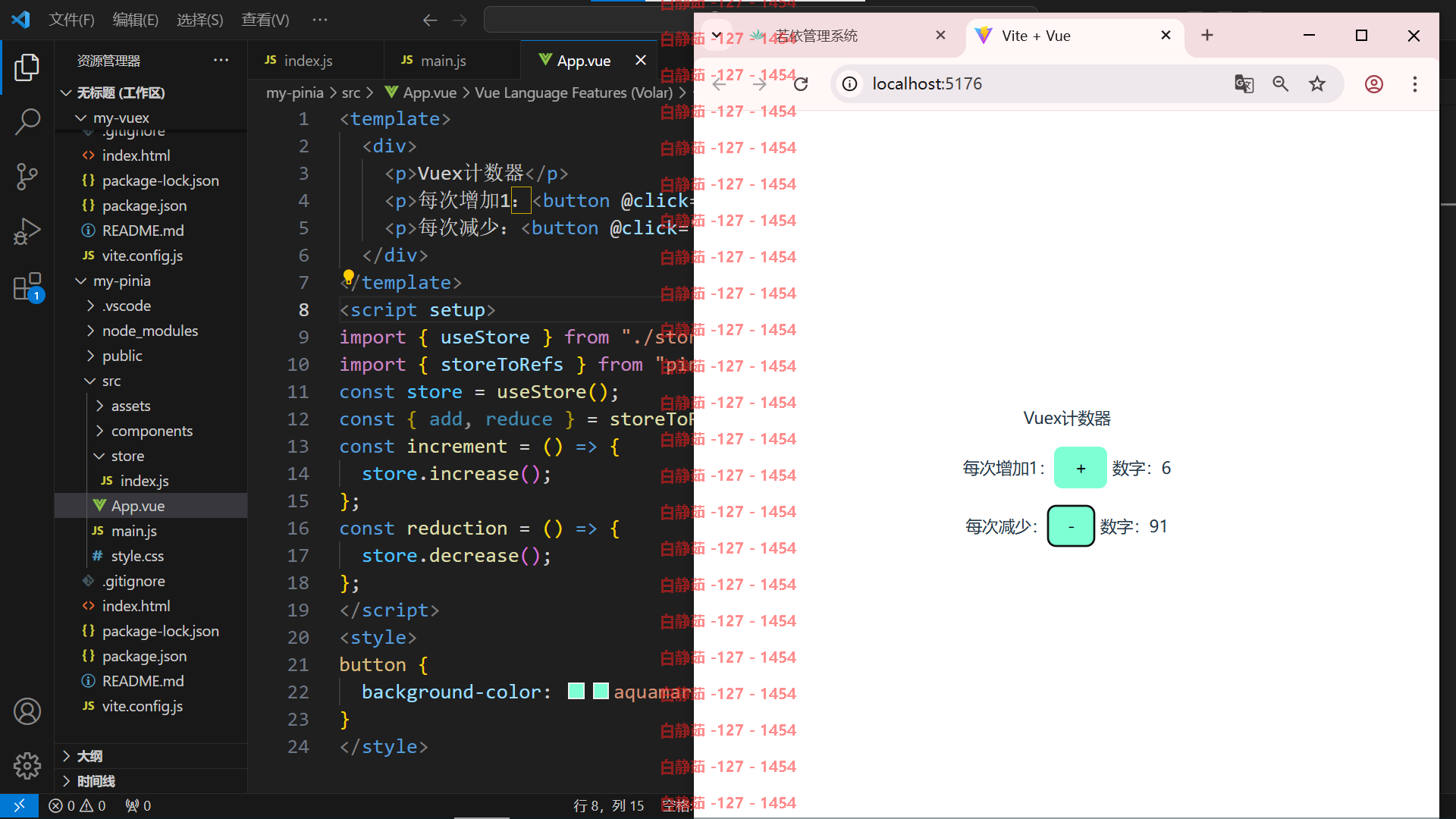The width and height of the screenshot is (1456, 819).
Task: Click VS Code go forward arrow
Action: tap(460, 20)
